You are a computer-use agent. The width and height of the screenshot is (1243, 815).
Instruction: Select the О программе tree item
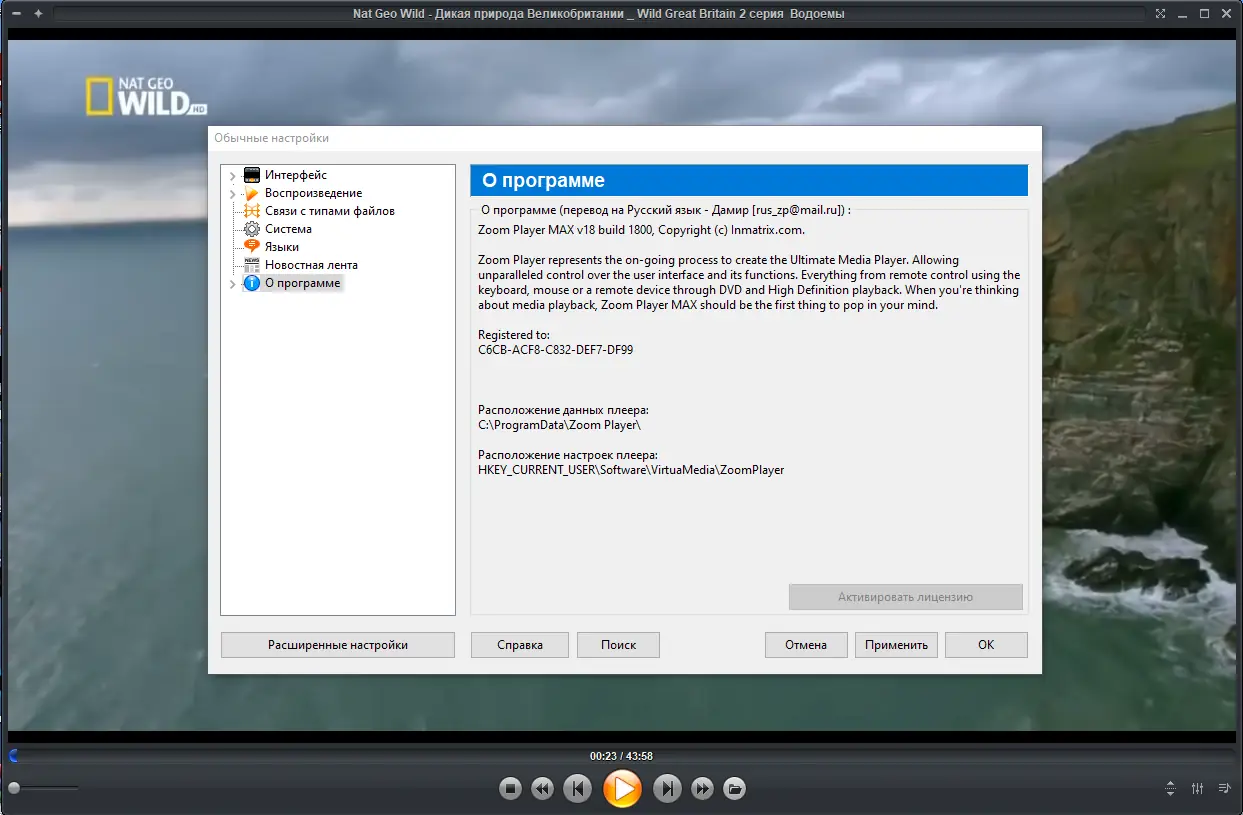point(302,283)
